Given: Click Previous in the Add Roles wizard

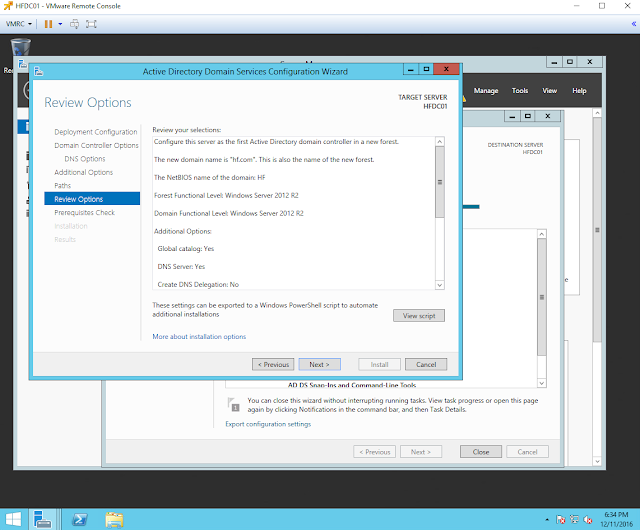Looking at the screenshot, I should click(x=374, y=452).
